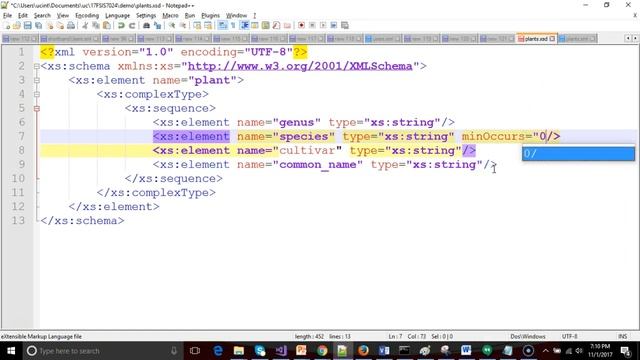Click the Windows Start button
Screen dimensions: 640x360
(x=11, y=351)
